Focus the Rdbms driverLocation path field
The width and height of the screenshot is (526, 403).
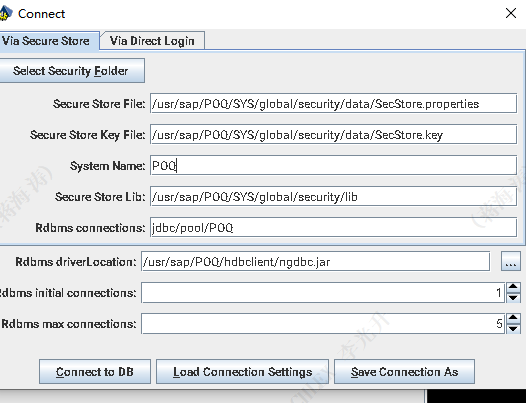pyautogui.click(x=315, y=261)
